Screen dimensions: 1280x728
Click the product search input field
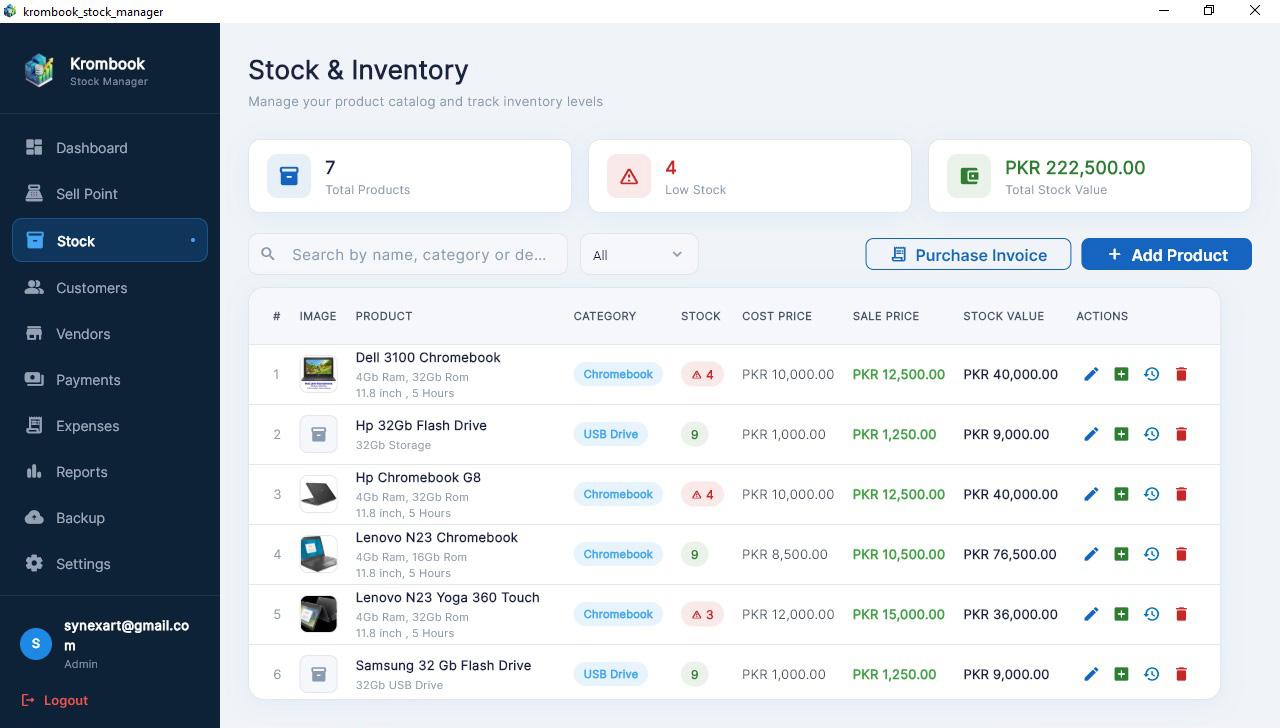418,255
